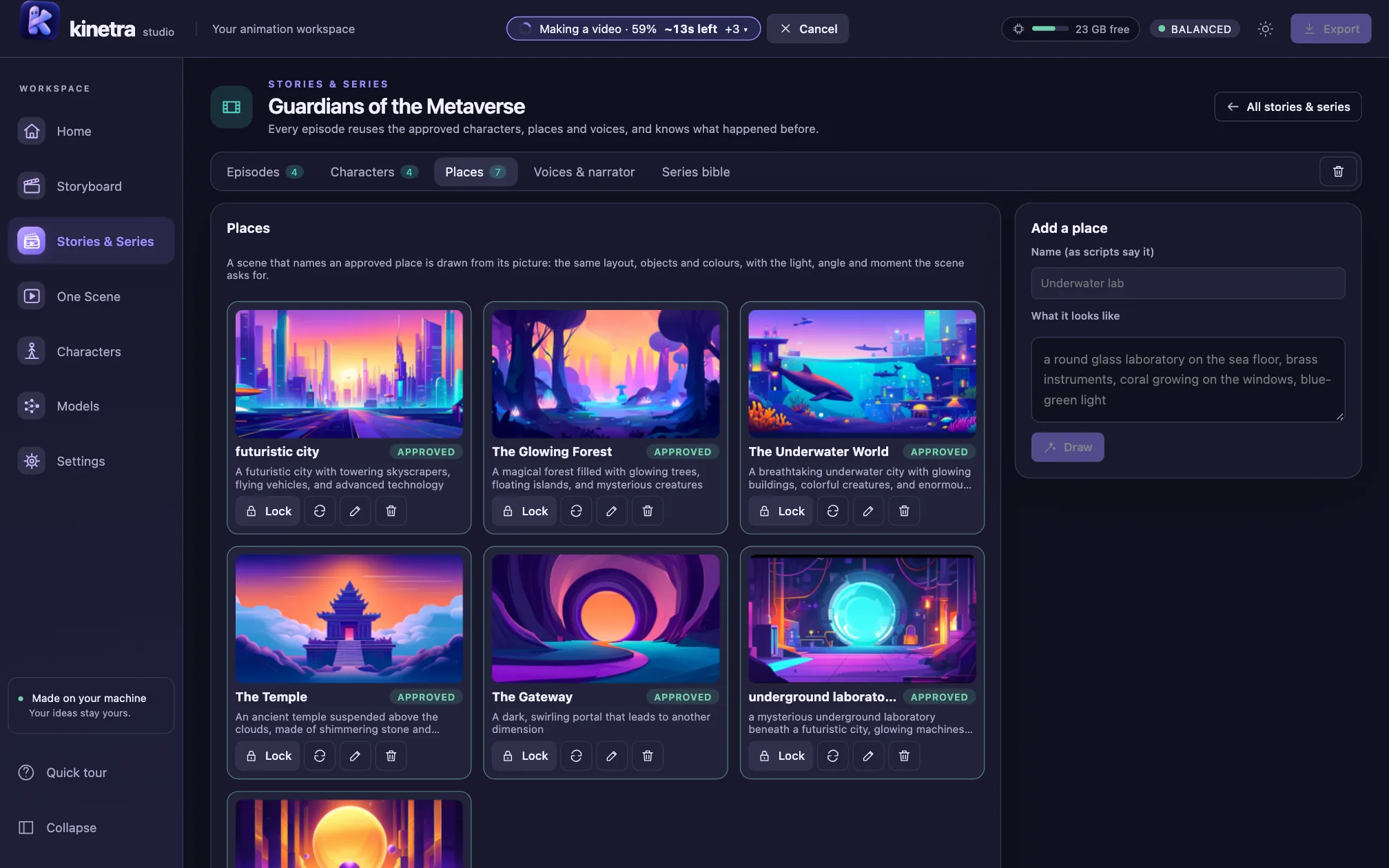Regenerate The Temple image
The height and width of the screenshot is (868, 1389).
pyautogui.click(x=320, y=756)
